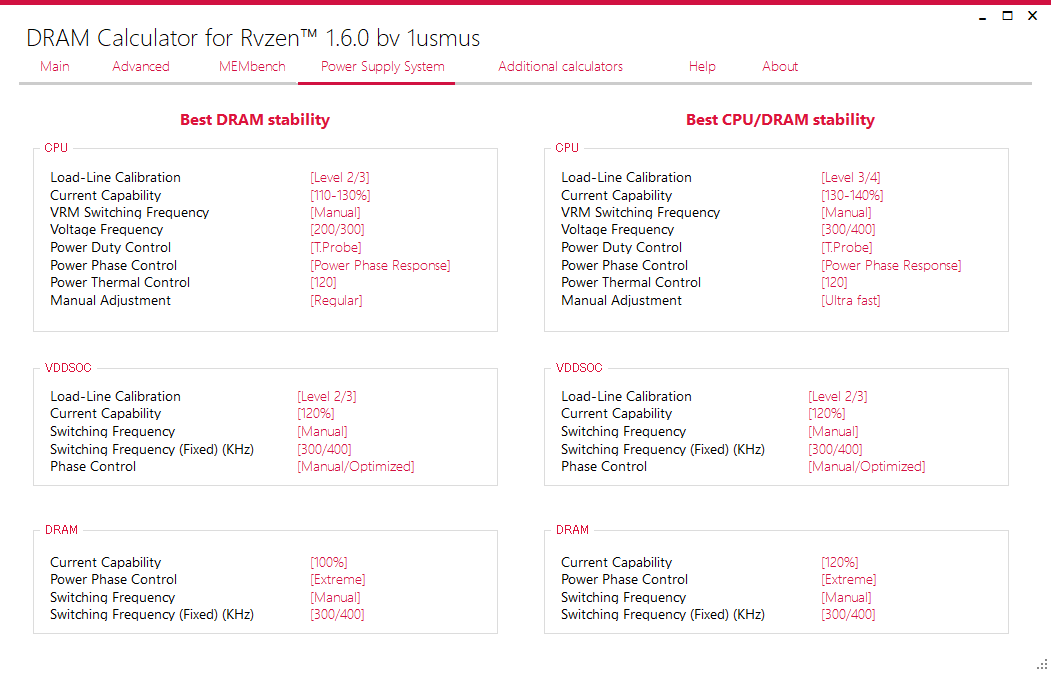Close the DRAM Calculator window
1051x673 pixels.
[x=1032, y=16]
